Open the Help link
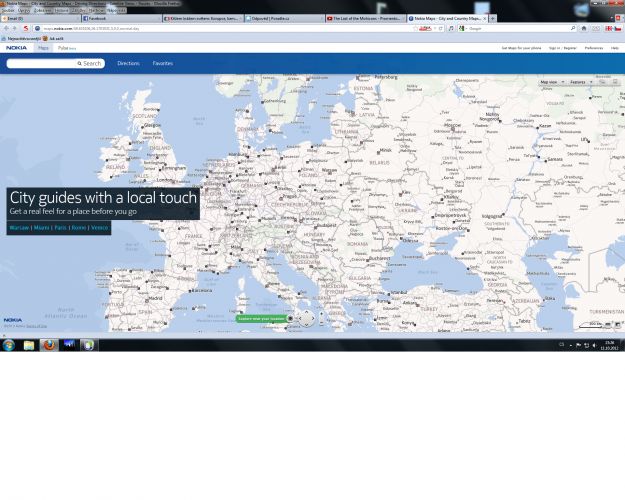Image resolution: width=625 pixels, height=500 pixels. [615, 48]
